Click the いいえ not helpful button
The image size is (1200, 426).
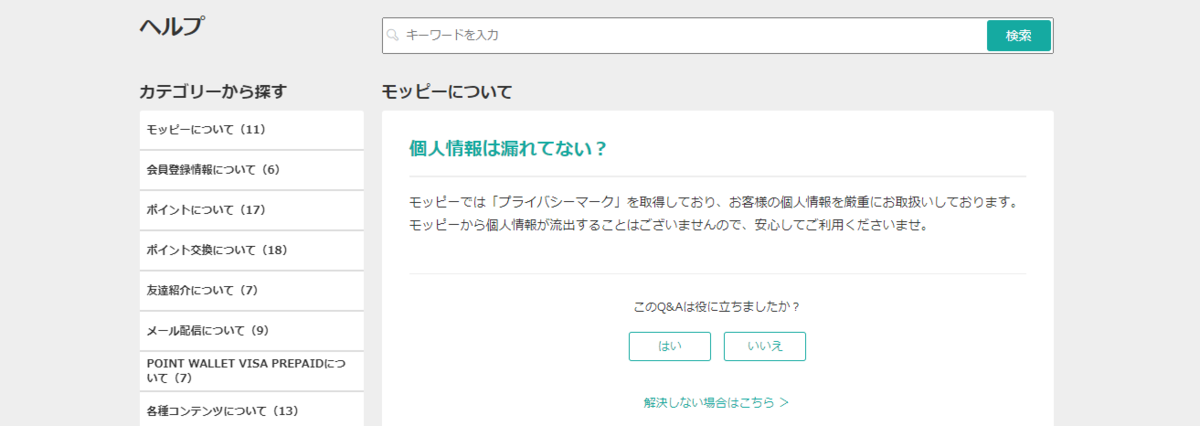[x=765, y=346]
